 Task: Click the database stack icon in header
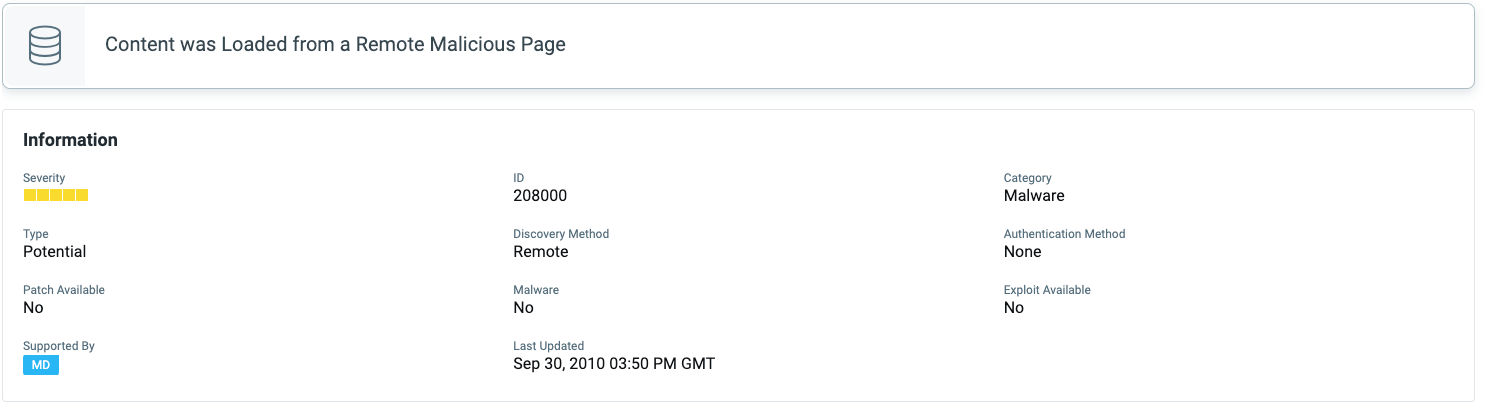pyautogui.click(x=44, y=46)
